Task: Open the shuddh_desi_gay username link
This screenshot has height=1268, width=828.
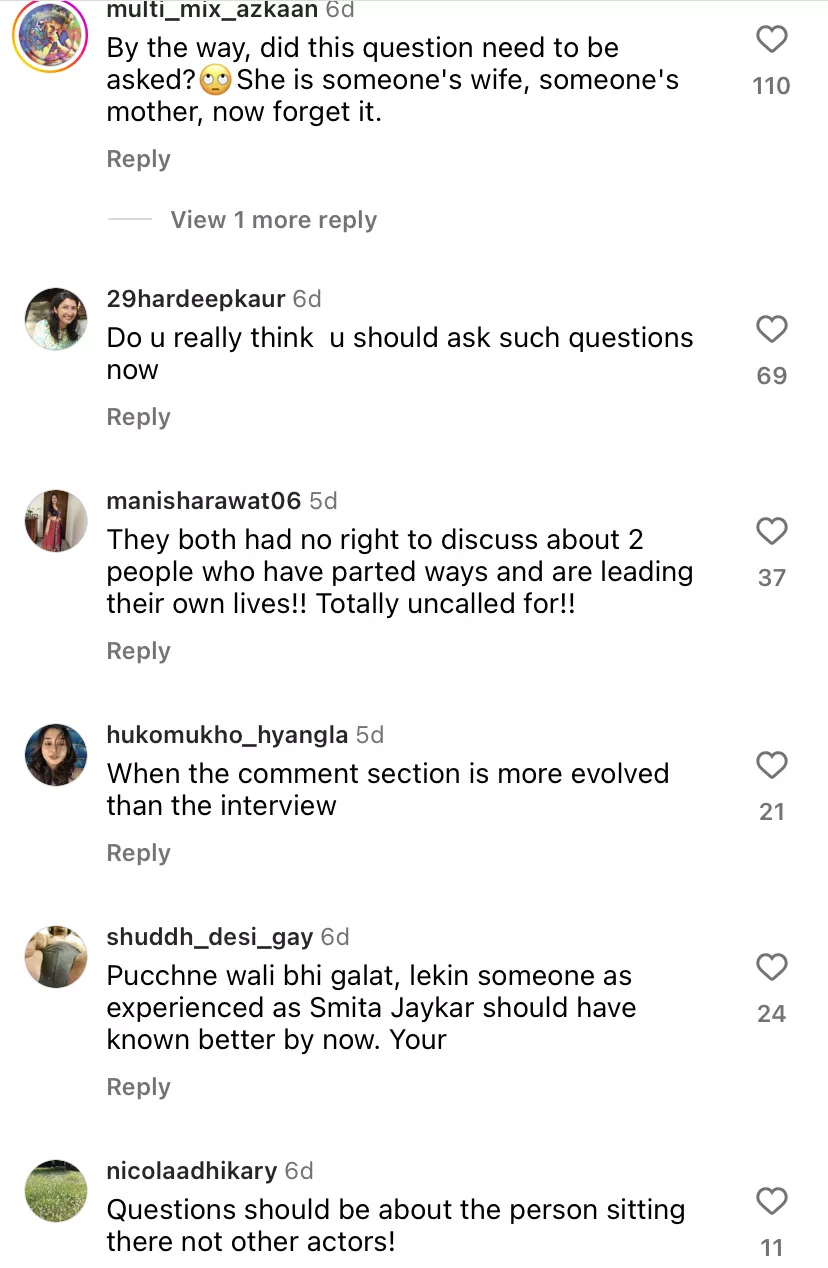Action: click(209, 937)
